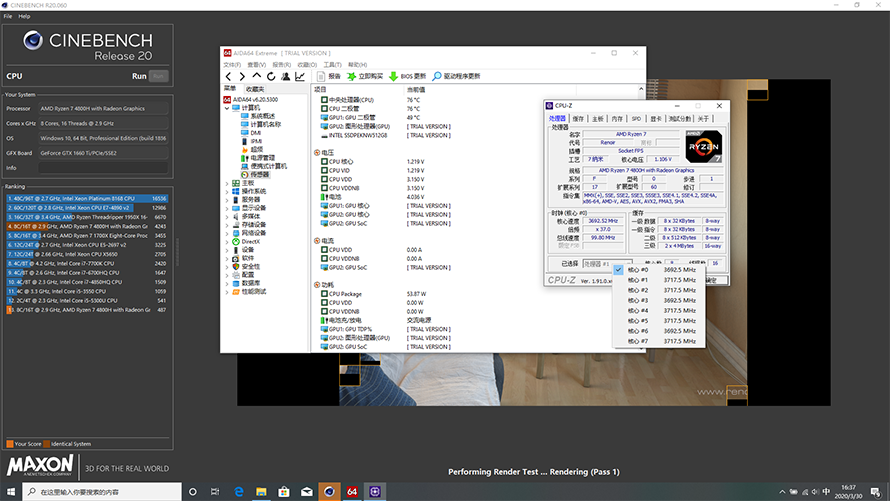Open Cinebench Help menu
Viewport: 890px width, 501px height.
24,16
